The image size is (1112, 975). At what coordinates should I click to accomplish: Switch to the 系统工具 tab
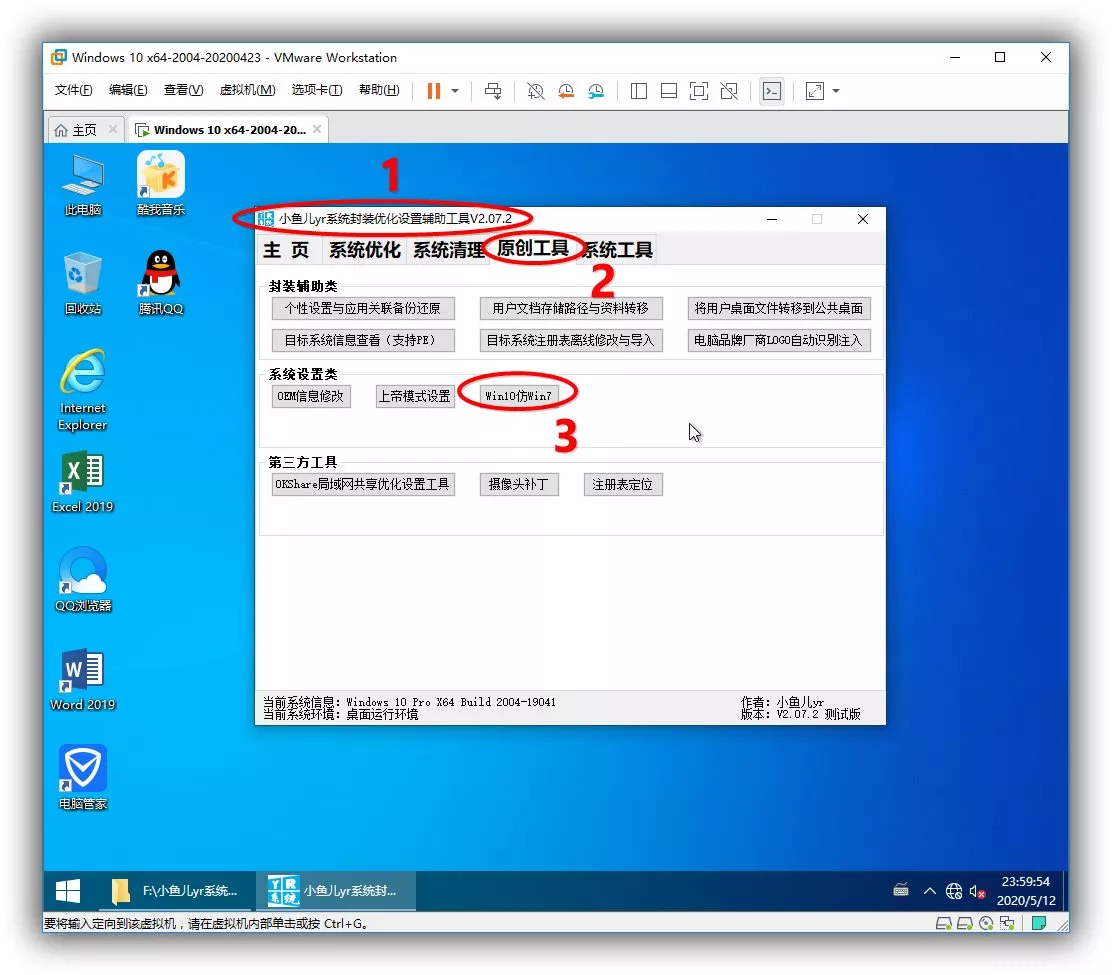(617, 250)
